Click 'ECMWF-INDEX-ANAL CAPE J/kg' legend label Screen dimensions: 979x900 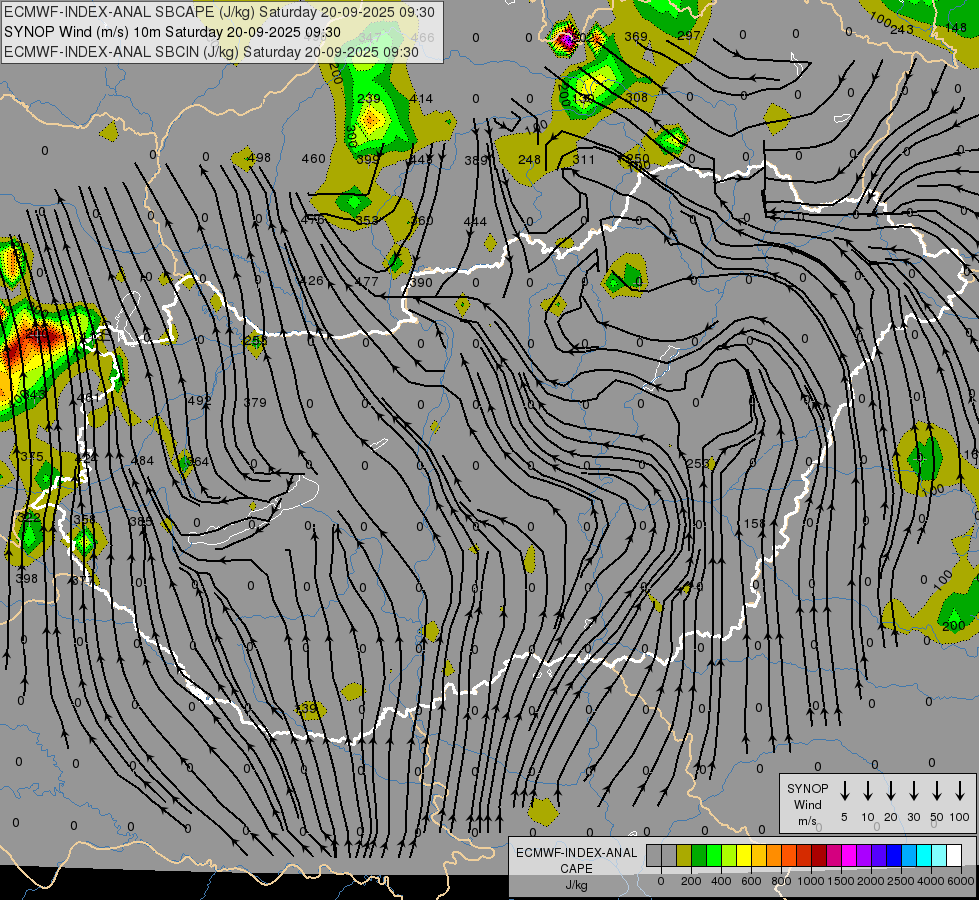pyautogui.click(x=576, y=869)
